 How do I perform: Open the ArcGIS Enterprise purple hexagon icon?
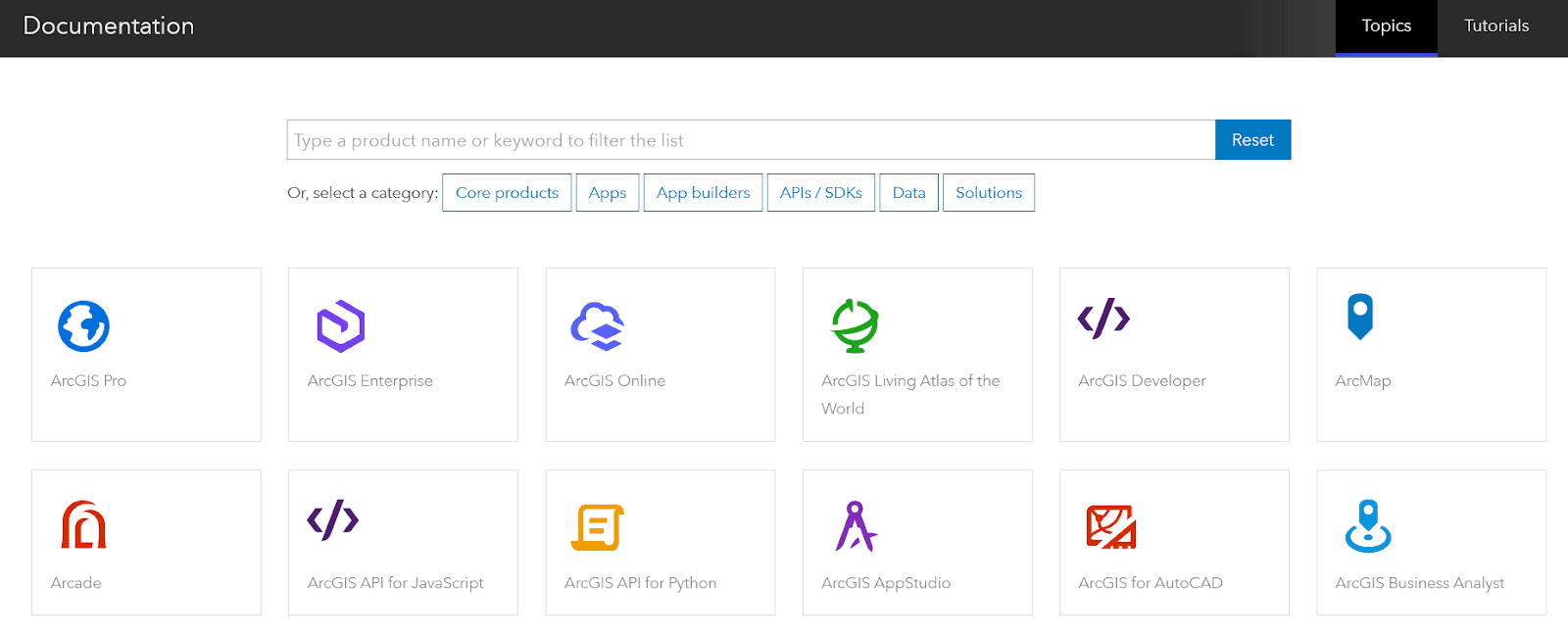tap(340, 326)
